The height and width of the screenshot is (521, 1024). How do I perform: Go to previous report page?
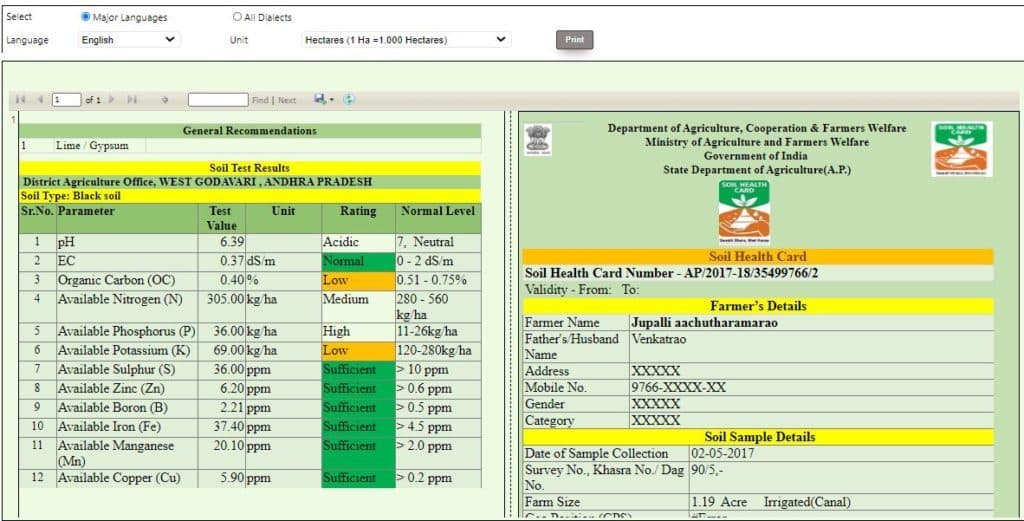[40, 99]
